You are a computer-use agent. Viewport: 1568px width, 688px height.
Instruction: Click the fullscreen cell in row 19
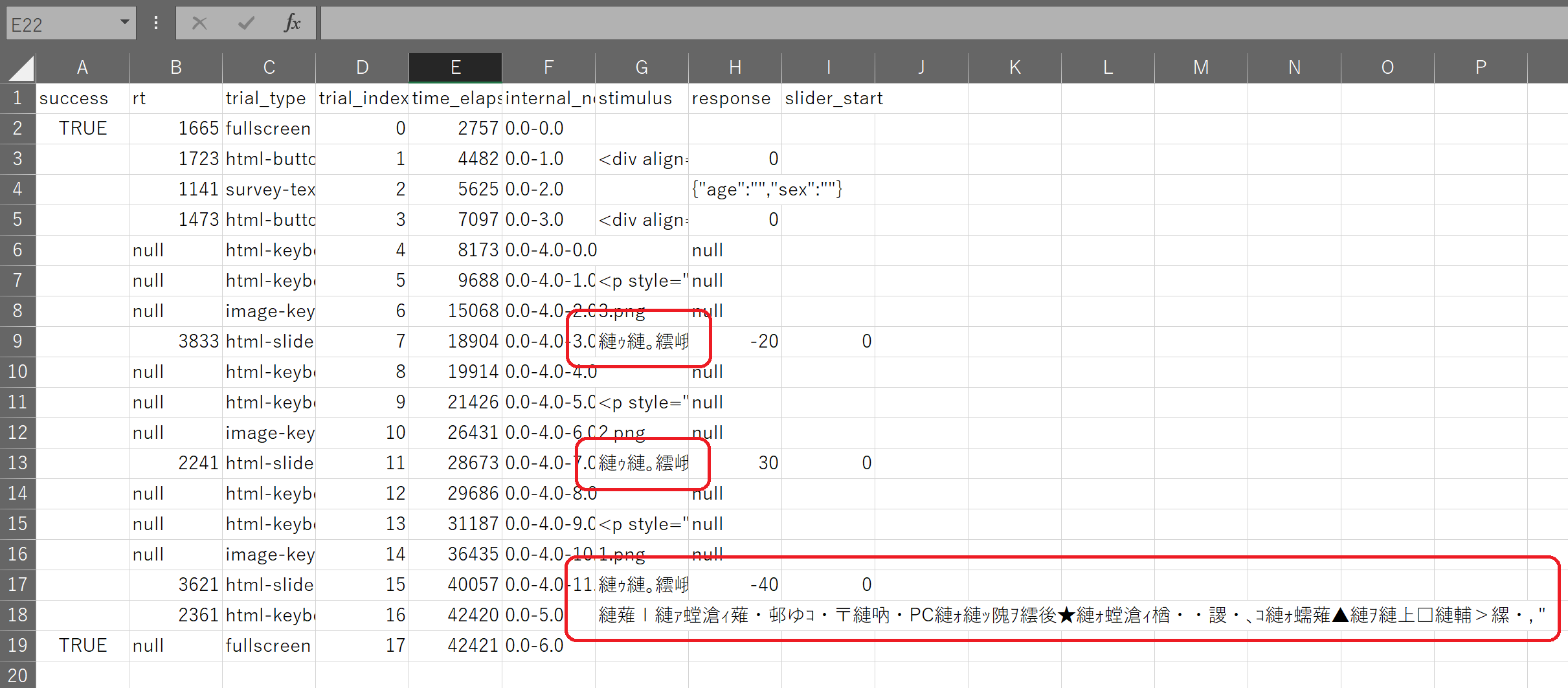(x=269, y=645)
